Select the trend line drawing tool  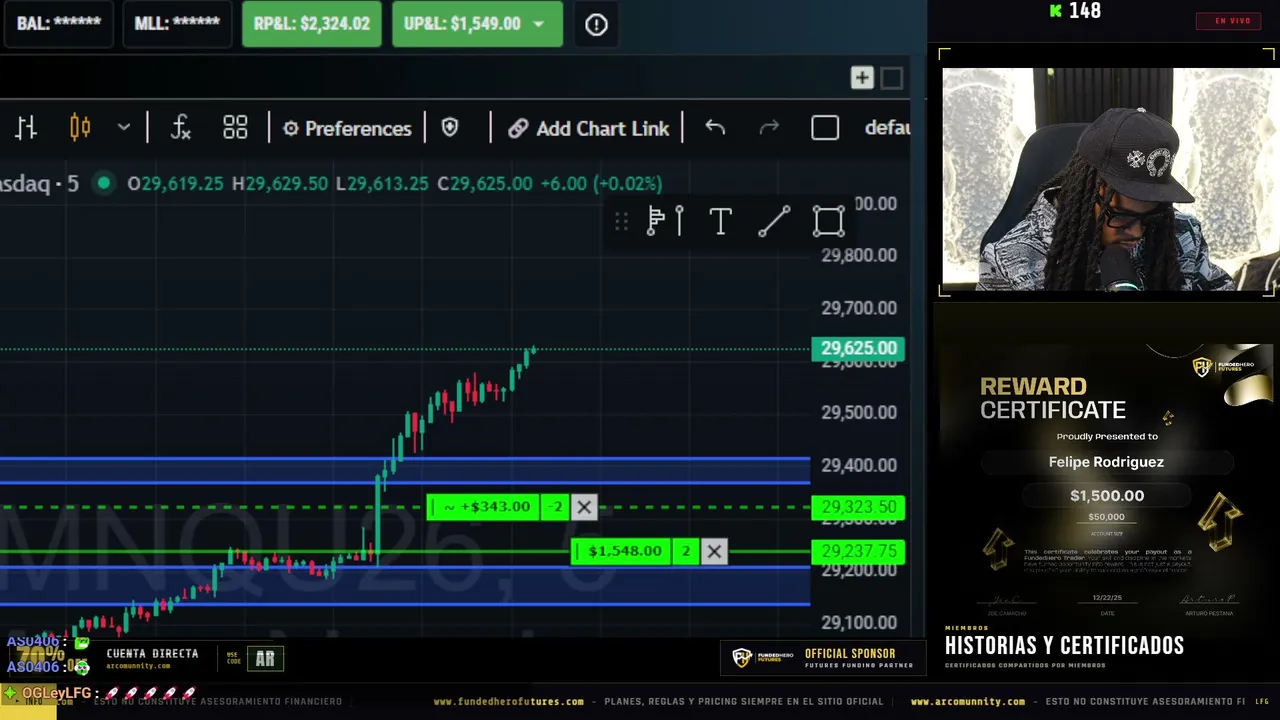click(x=774, y=221)
